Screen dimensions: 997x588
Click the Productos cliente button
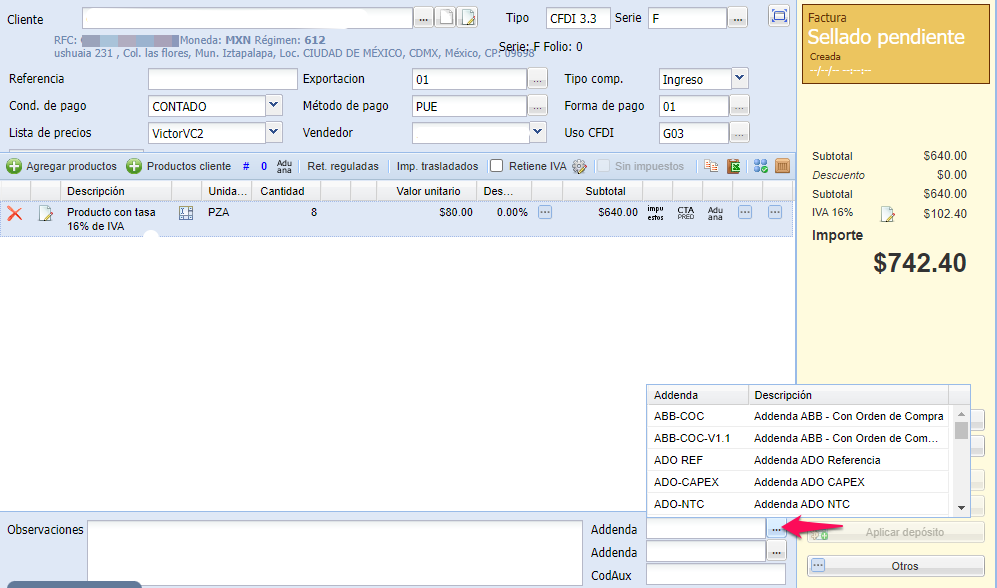click(178, 166)
